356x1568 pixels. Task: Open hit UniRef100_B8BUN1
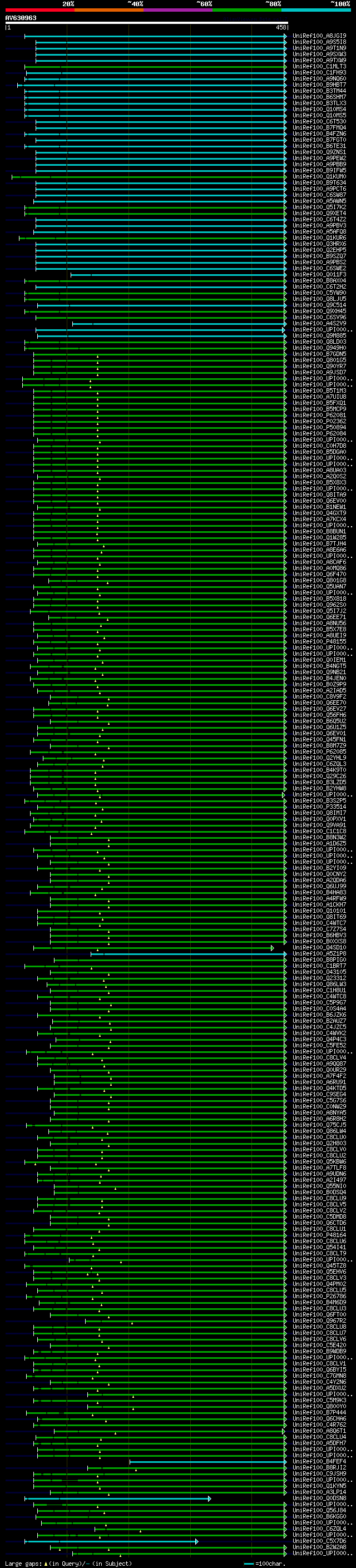click(x=319, y=532)
